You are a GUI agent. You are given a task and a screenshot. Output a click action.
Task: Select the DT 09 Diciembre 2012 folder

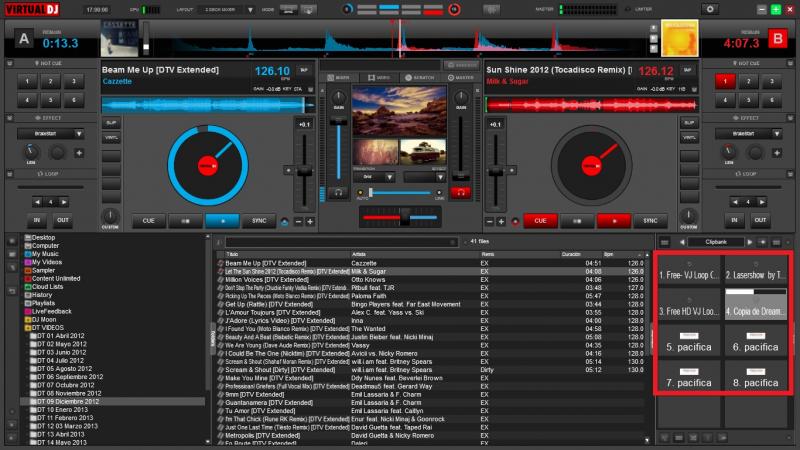(x=67, y=402)
